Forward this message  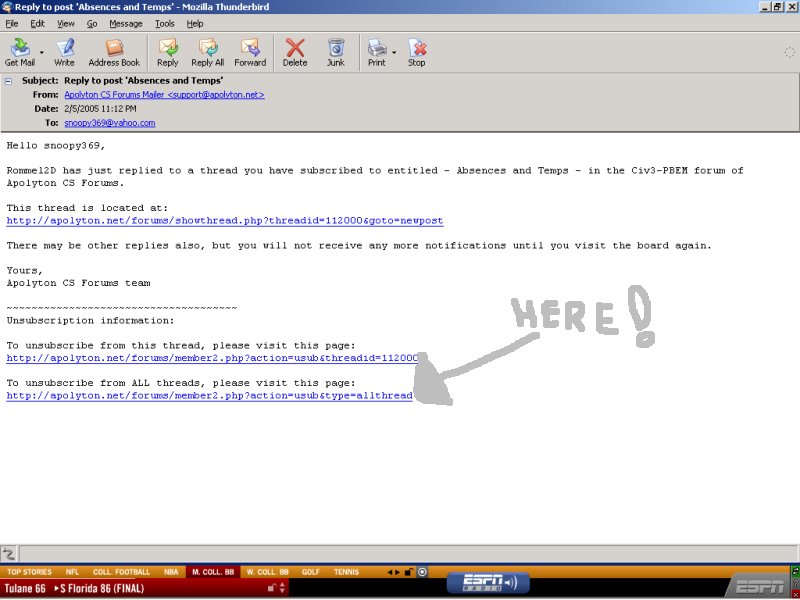pos(250,52)
